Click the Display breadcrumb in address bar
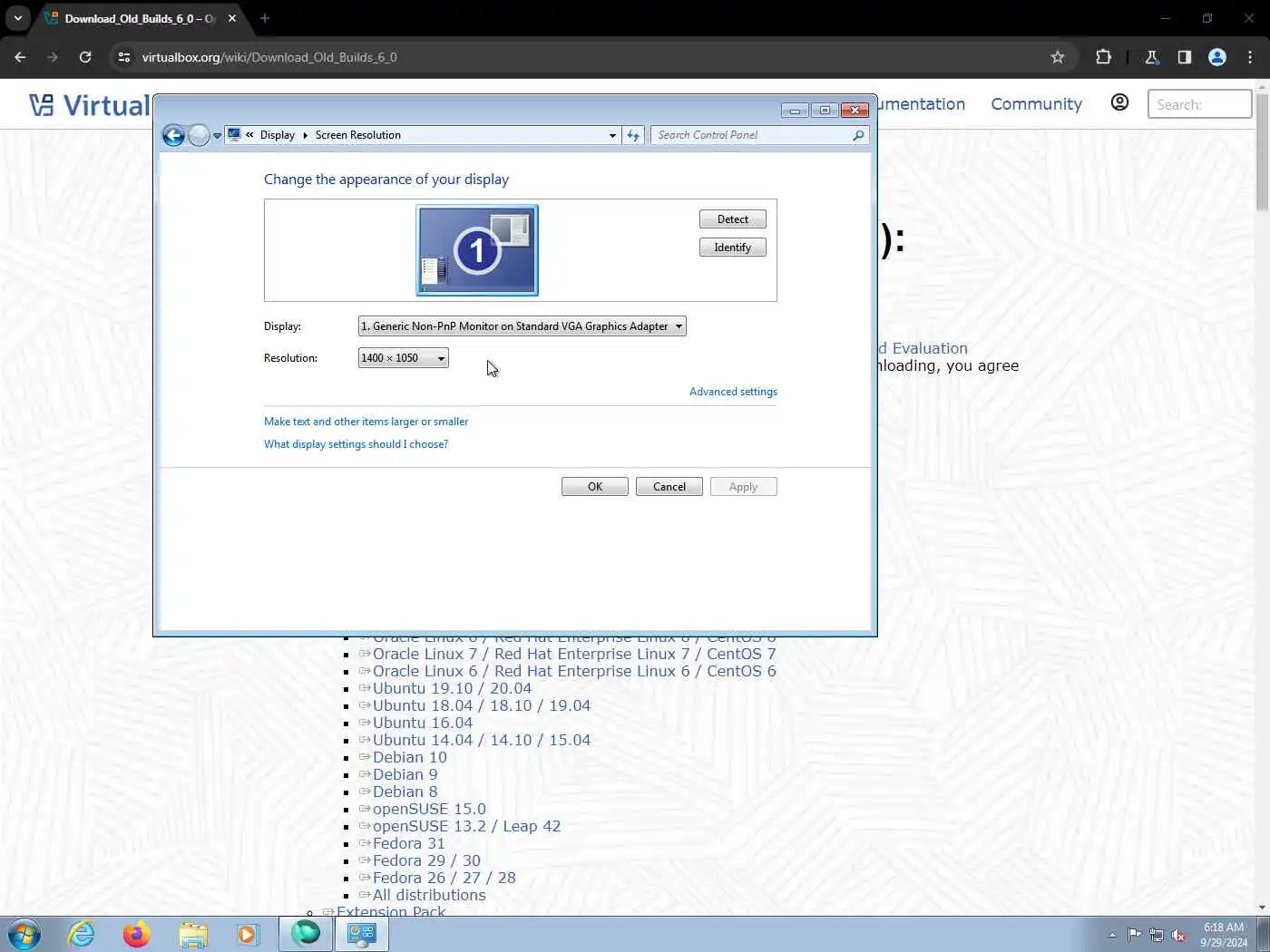Image resolution: width=1270 pixels, height=952 pixels. click(277, 135)
